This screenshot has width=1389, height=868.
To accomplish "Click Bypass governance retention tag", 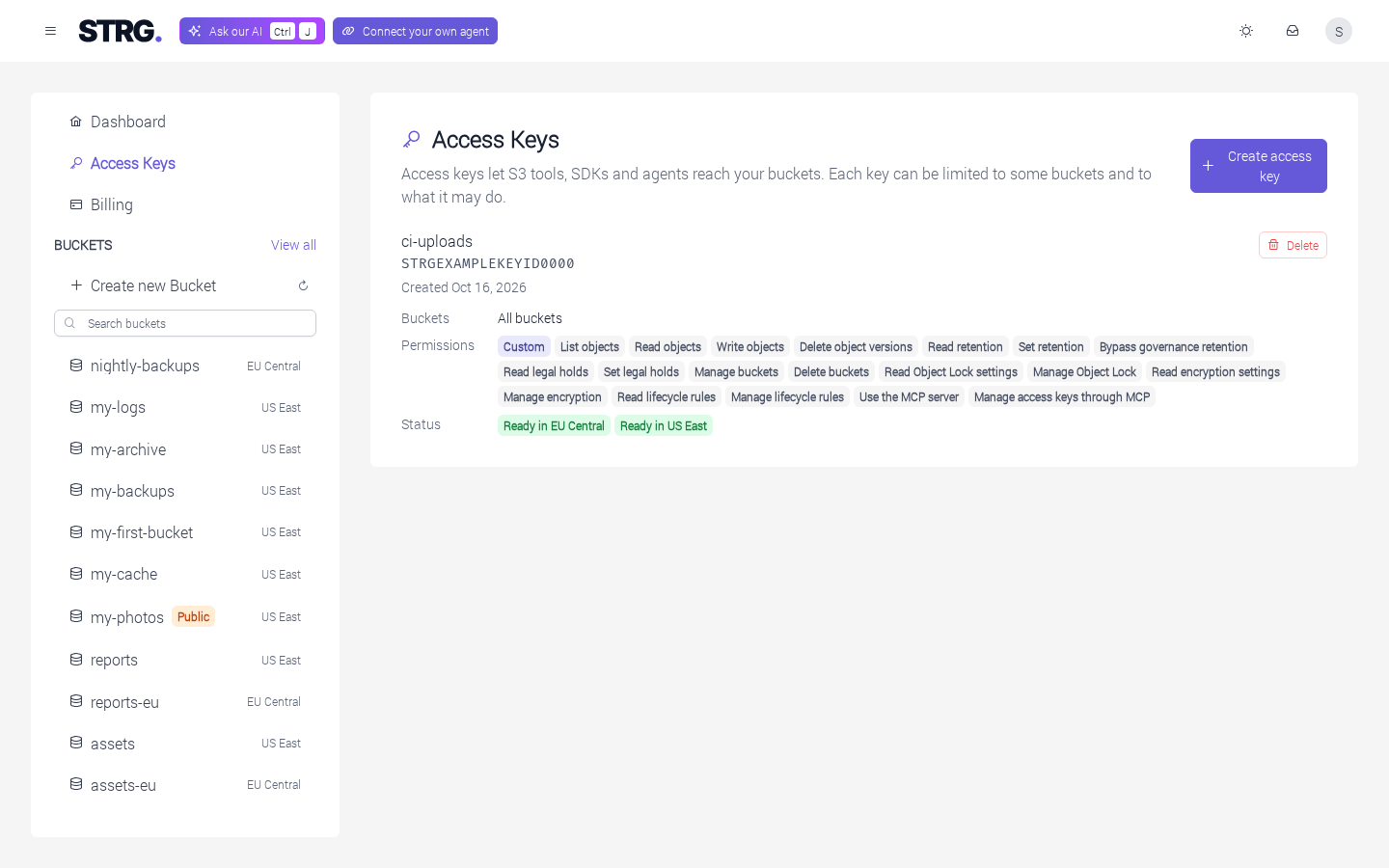I will tap(1174, 346).
